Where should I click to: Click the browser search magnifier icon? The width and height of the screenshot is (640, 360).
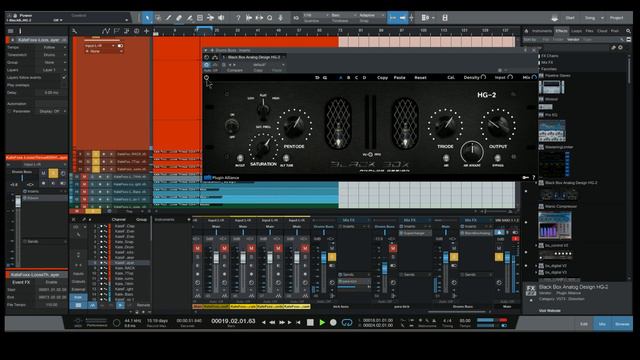pyautogui.click(x=628, y=31)
